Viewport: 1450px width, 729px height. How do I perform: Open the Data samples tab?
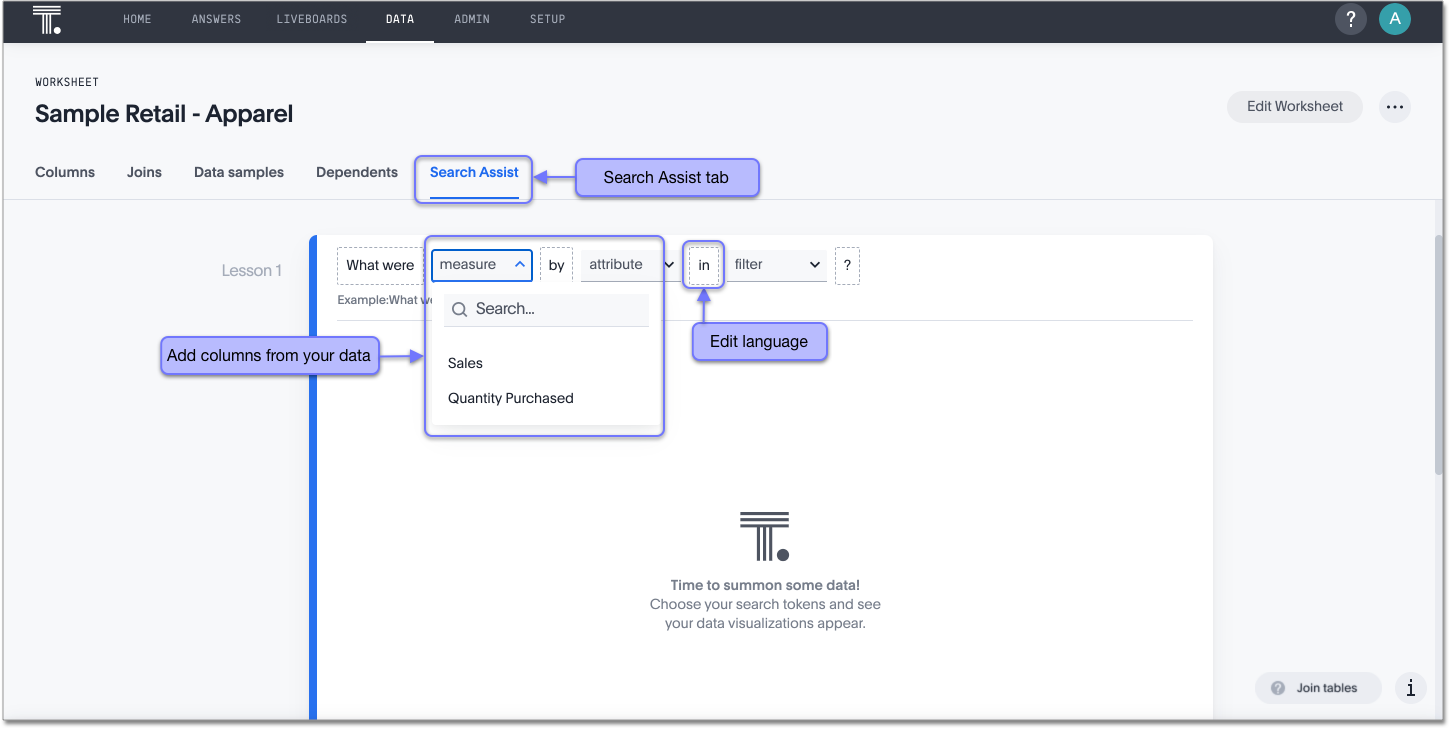click(x=239, y=172)
